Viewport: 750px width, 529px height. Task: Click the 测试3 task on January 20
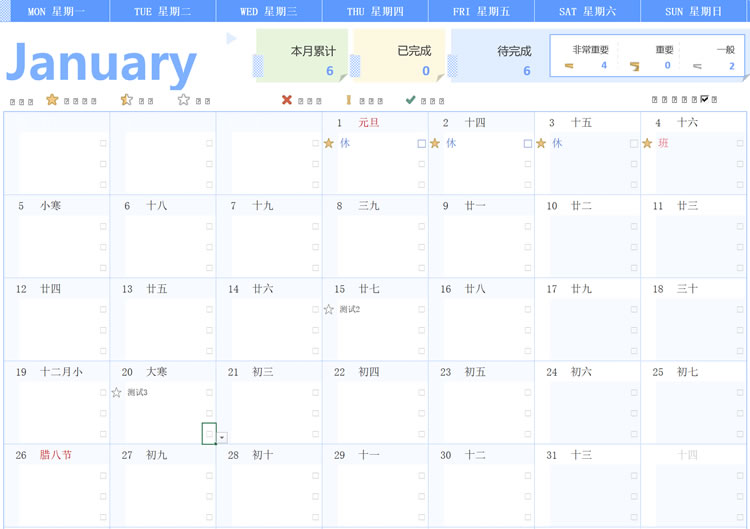pos(137,393)
